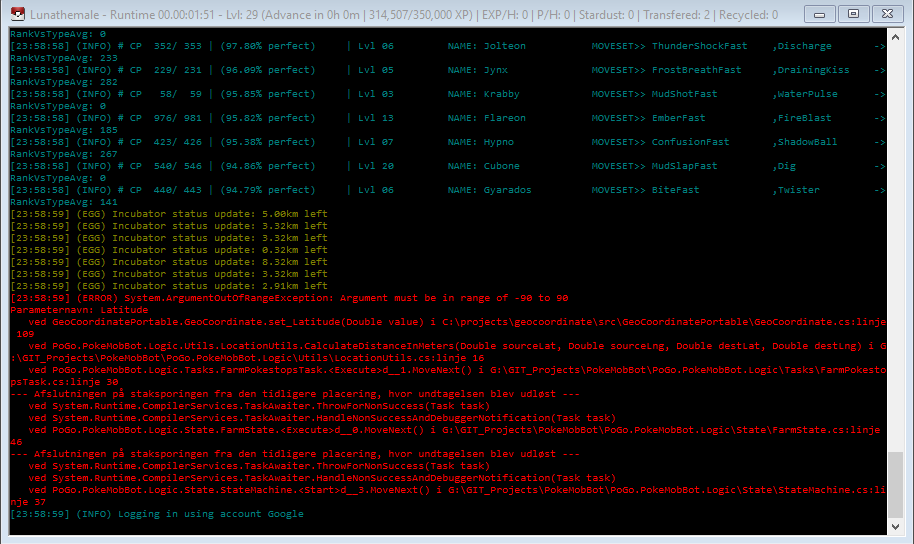Click the incubator line with '0.32km left'

click(169, 250)
